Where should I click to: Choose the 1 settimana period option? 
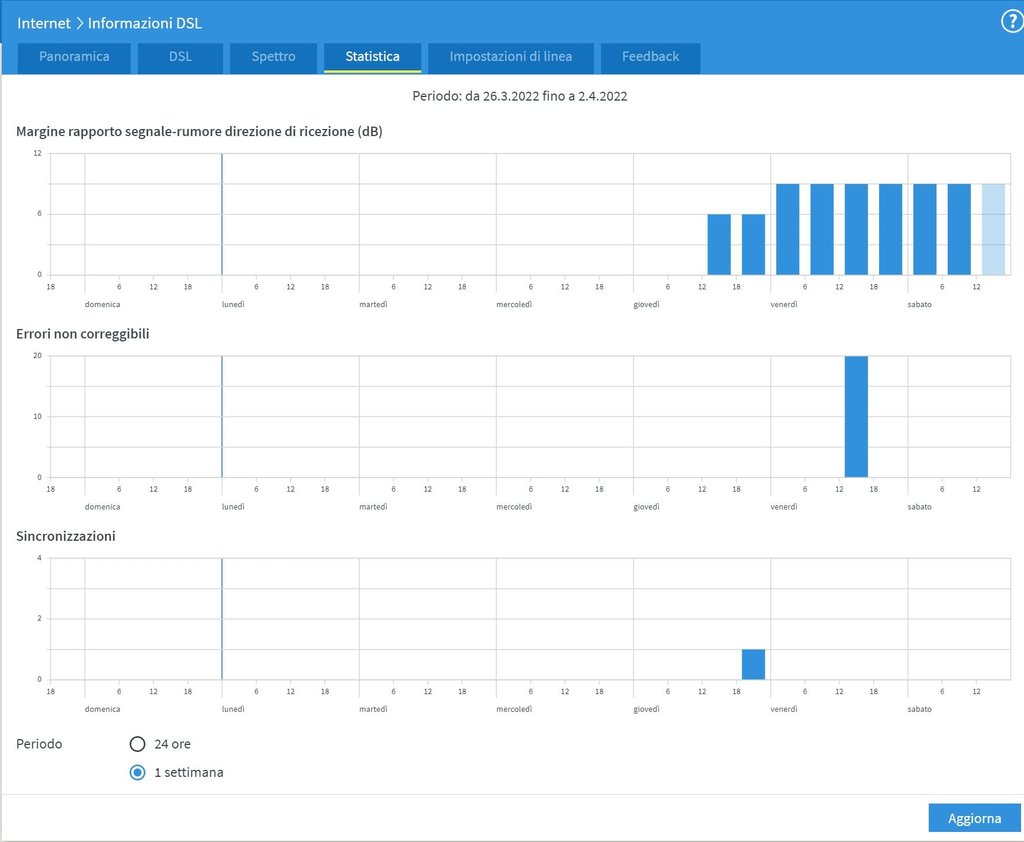coord(138,772)
